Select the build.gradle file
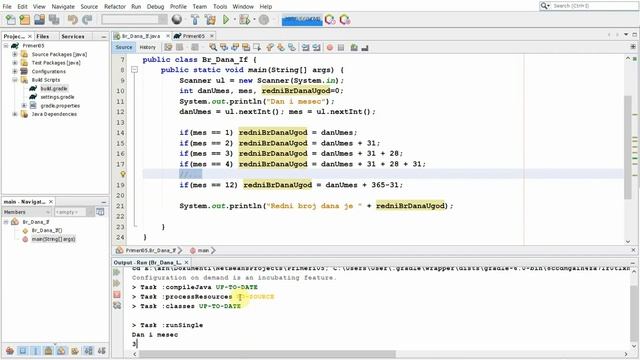 (53, 89)
